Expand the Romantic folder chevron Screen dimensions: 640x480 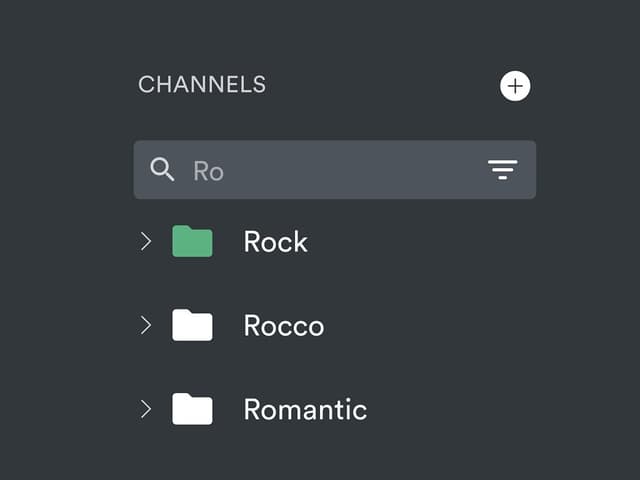click(x=146, y=409)
